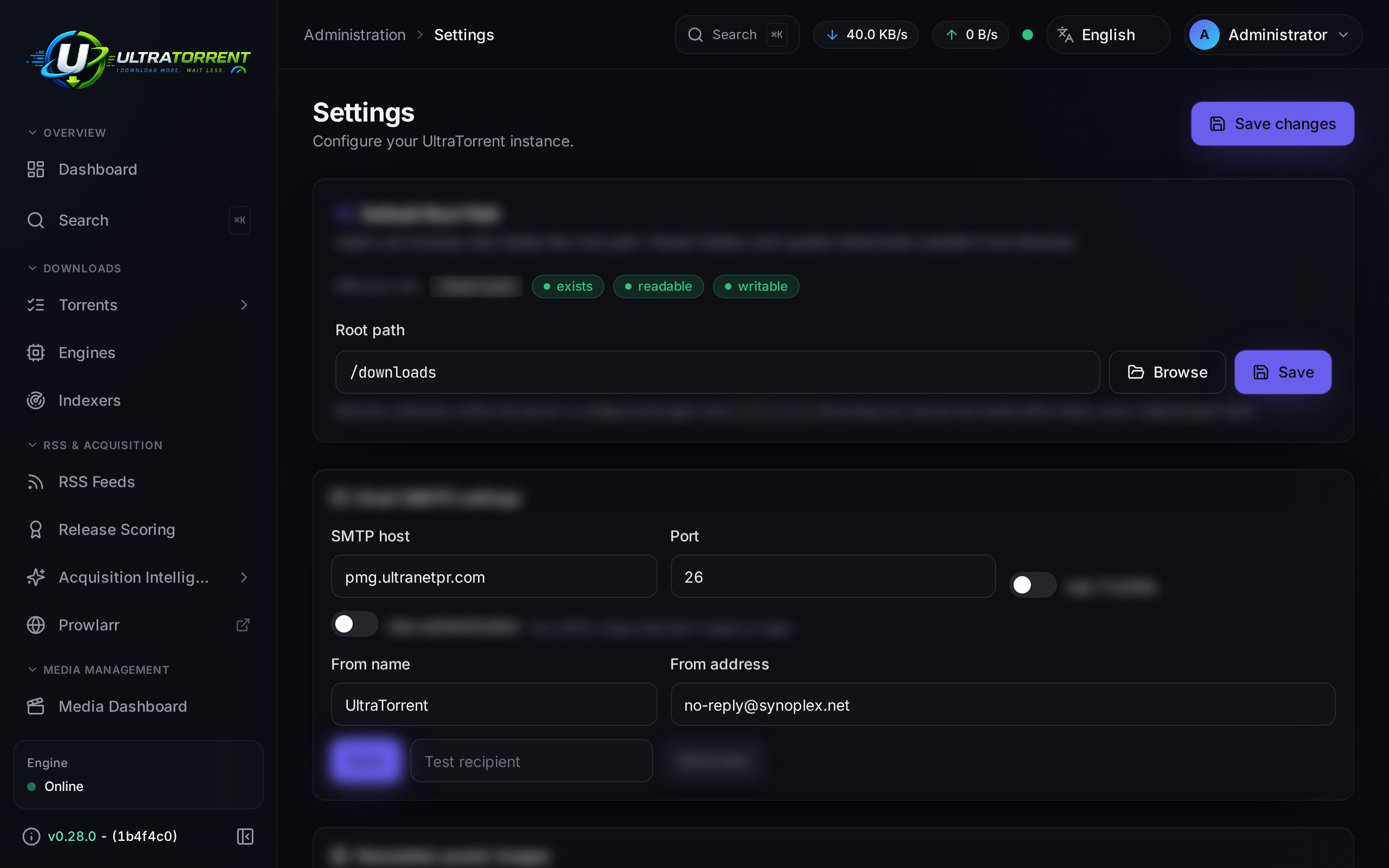
Task: Click the sidebar search shortcut badge
Action: pos(239,220)
